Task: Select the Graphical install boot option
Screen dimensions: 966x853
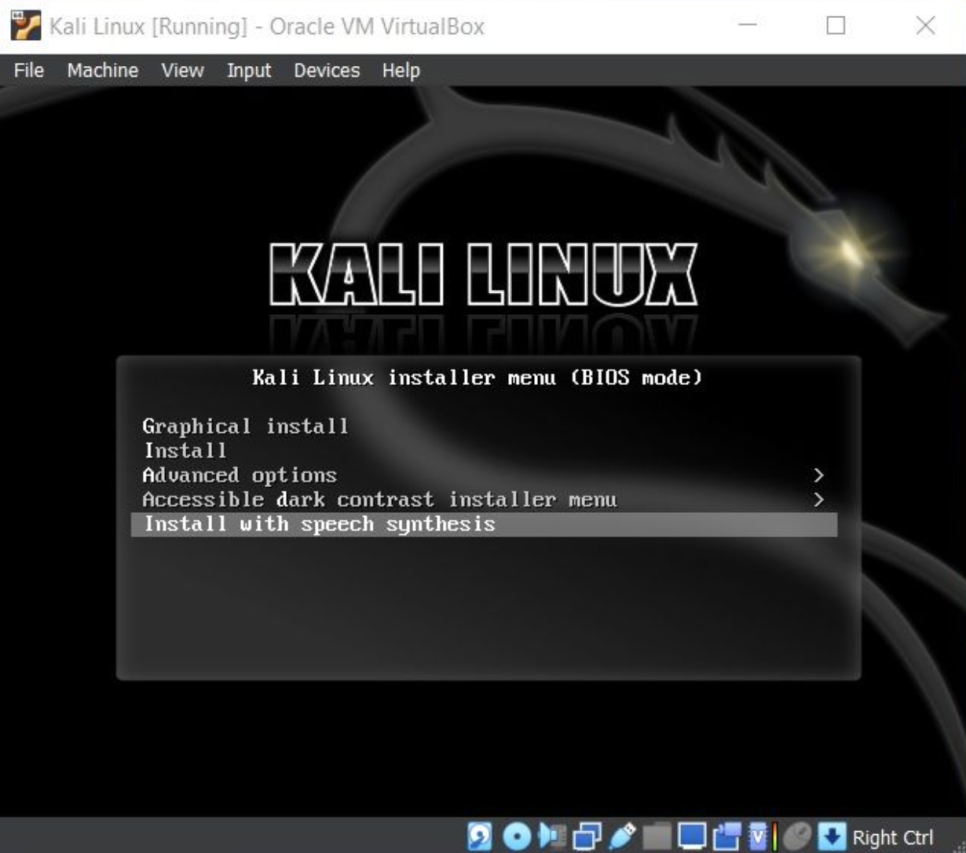Action: point(484,426)
